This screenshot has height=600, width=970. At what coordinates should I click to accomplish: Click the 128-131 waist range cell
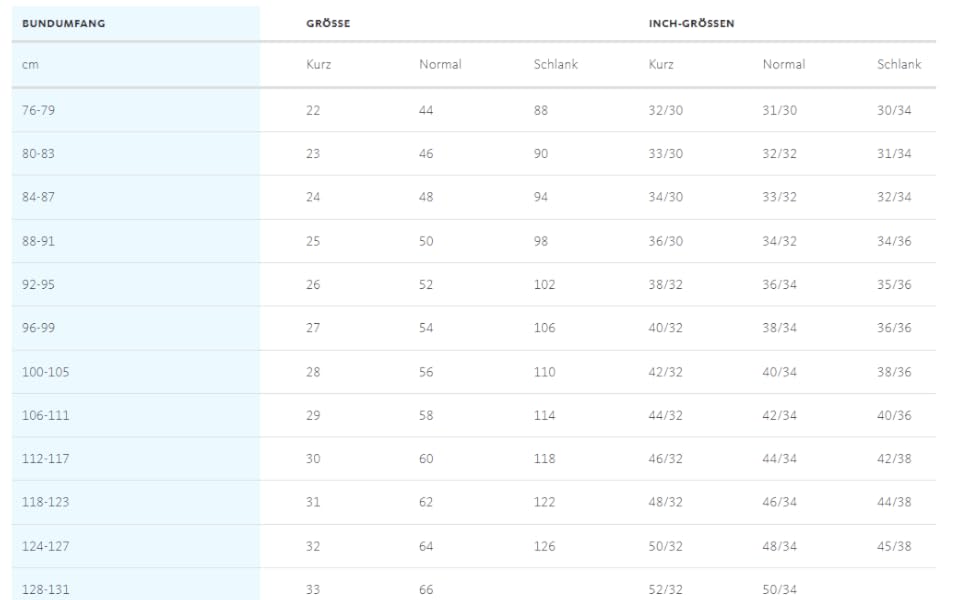tap(45, 590)
